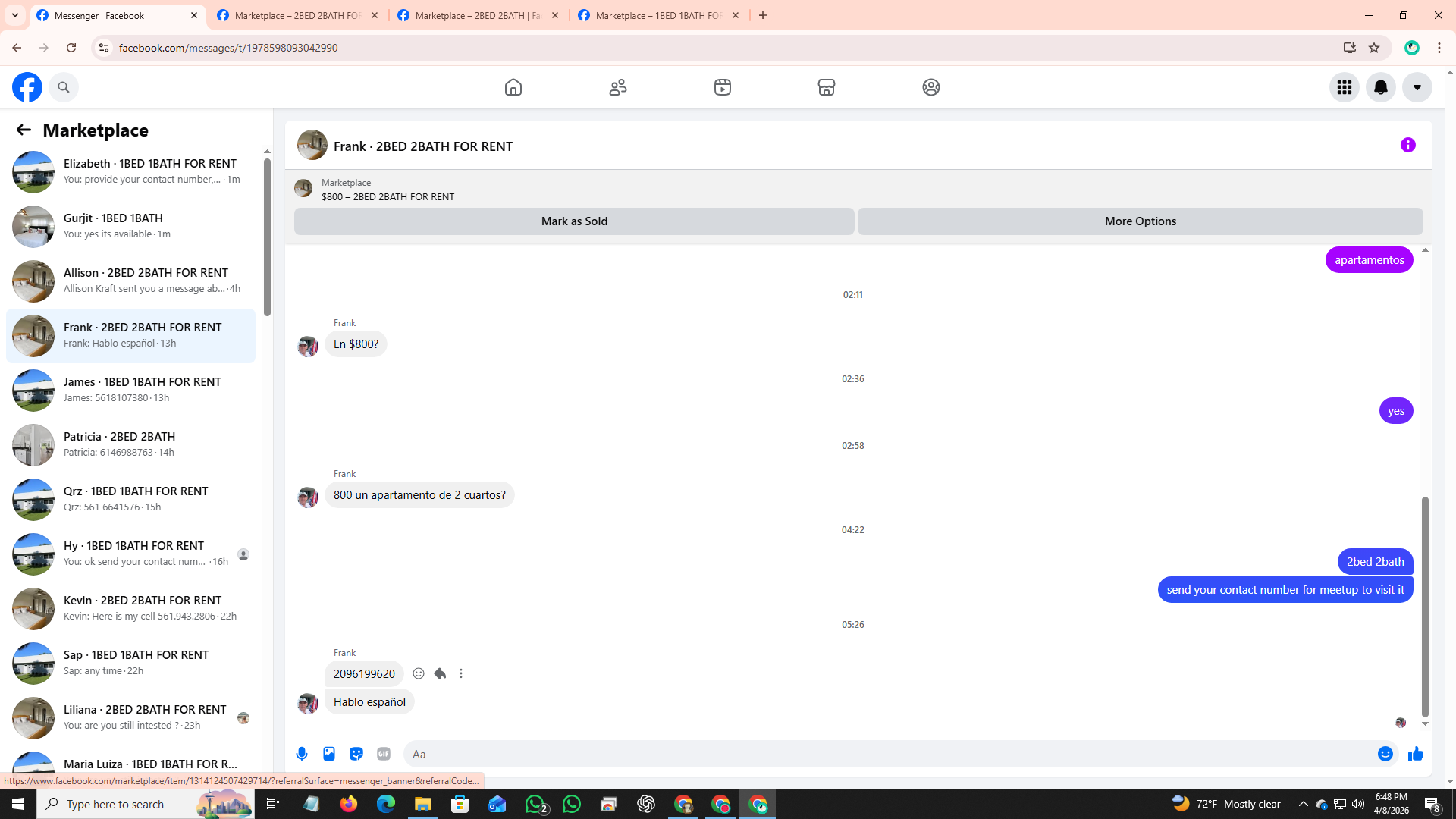Viewport: 1456px width, 819px height.
Task: Open the emoji picker in the message box
Action: (1385, 754)
